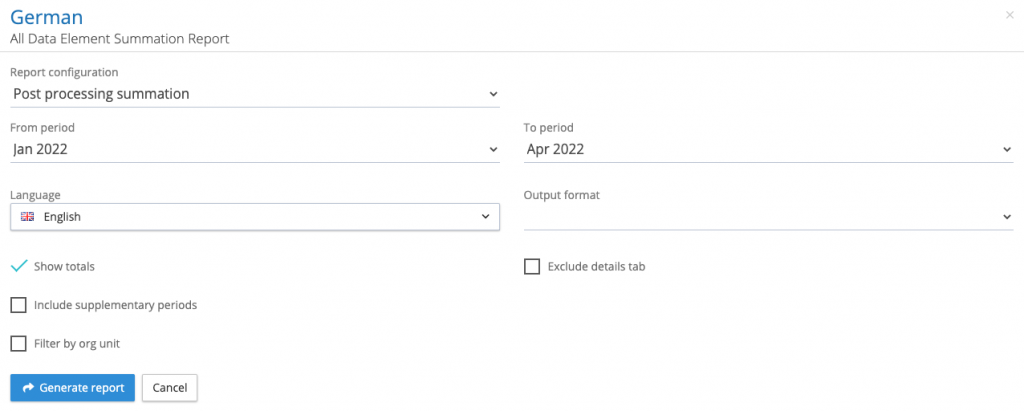Click the Cancel button
The width and height of the screenshot is (1024, 411).
point(170,388)
